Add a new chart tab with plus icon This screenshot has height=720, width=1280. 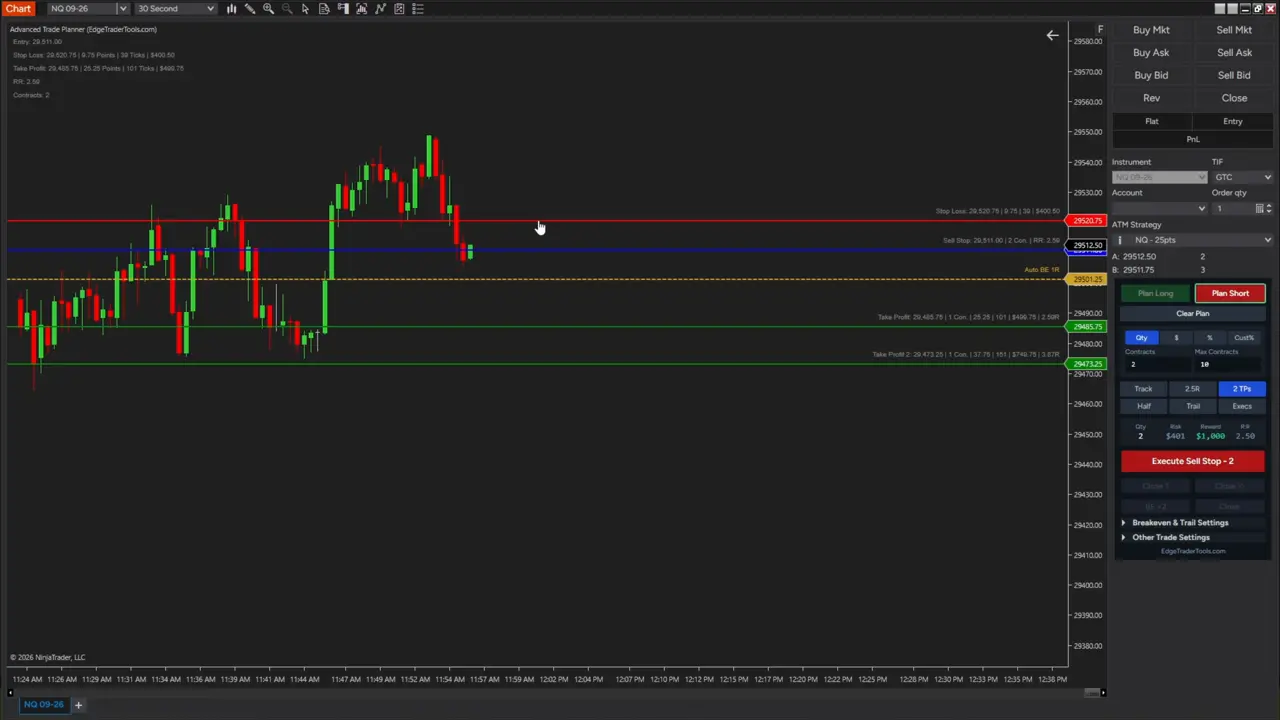pyautogui.click(x=78, y=705)
